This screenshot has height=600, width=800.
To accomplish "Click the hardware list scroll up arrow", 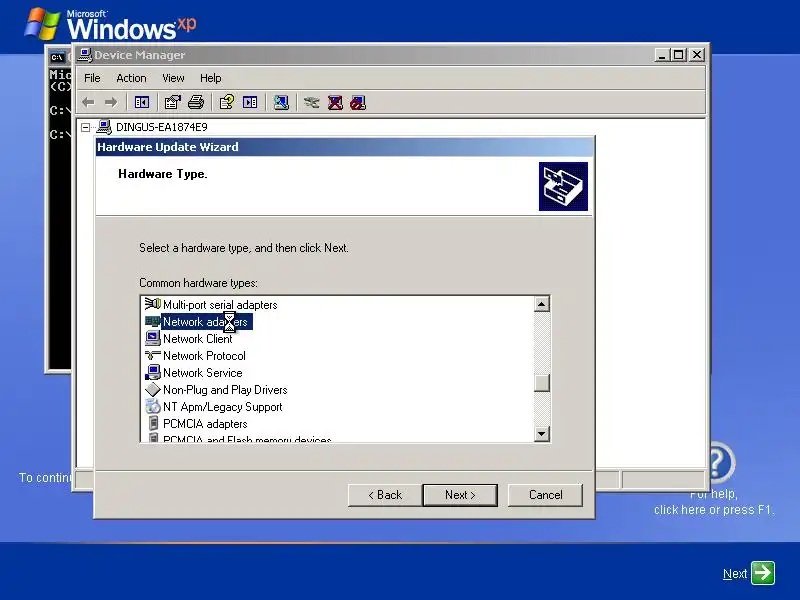I will coord(541,304).
